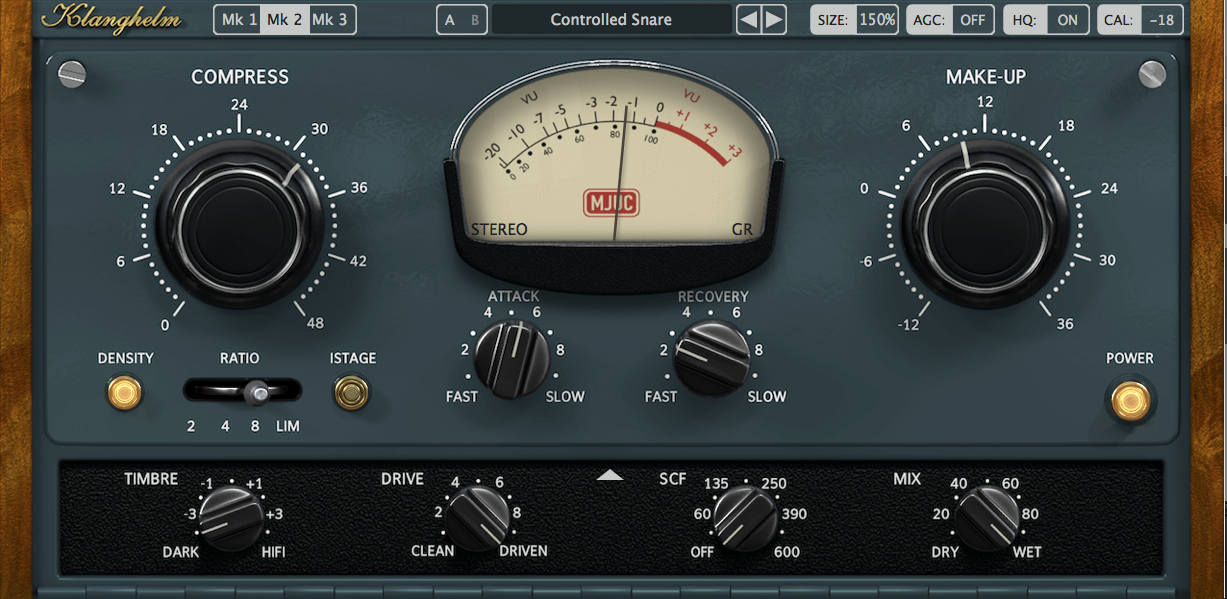Viewport: 1227px width, 599px height.
Task: Click the TIMBRE knob
Action: 231,517
